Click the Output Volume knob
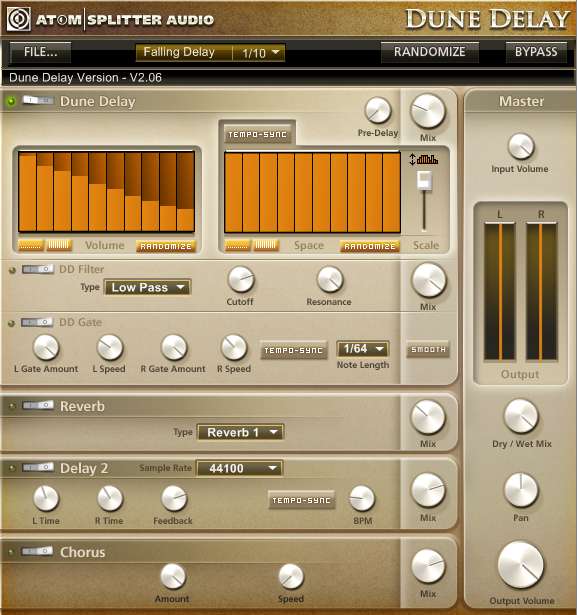The height and width of the screenshot is (615, 577). [521, 566]
